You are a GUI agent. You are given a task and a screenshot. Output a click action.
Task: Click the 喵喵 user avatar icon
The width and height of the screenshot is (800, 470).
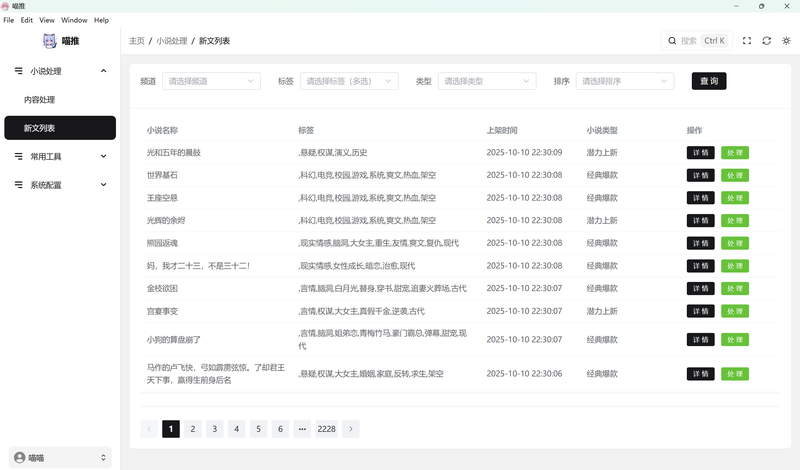tap(19, 457)
